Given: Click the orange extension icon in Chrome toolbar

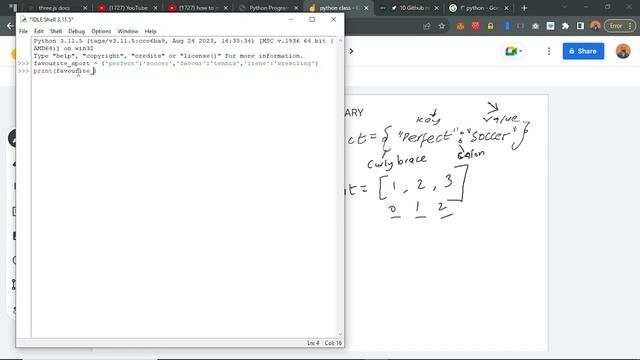Looking at the screenshot, I should (x=460, y=26).
